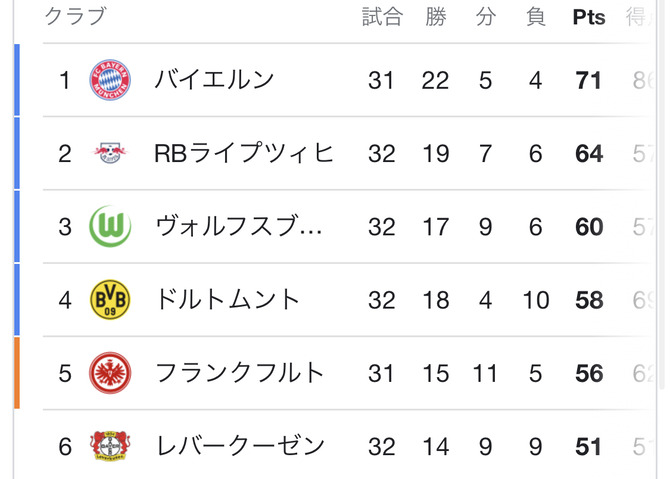Image resolution: width=670 pixels, height=479 pixels.
Task: Click the Bayern Munich club crest
Action: [x=109, y=80]
